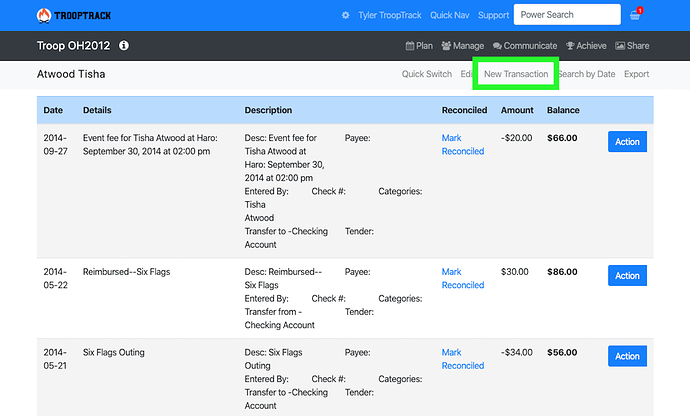Viewport: 690px width, 416px height.
Task: Click the info icon beside Troop OH2012
Action: point(123,46)
